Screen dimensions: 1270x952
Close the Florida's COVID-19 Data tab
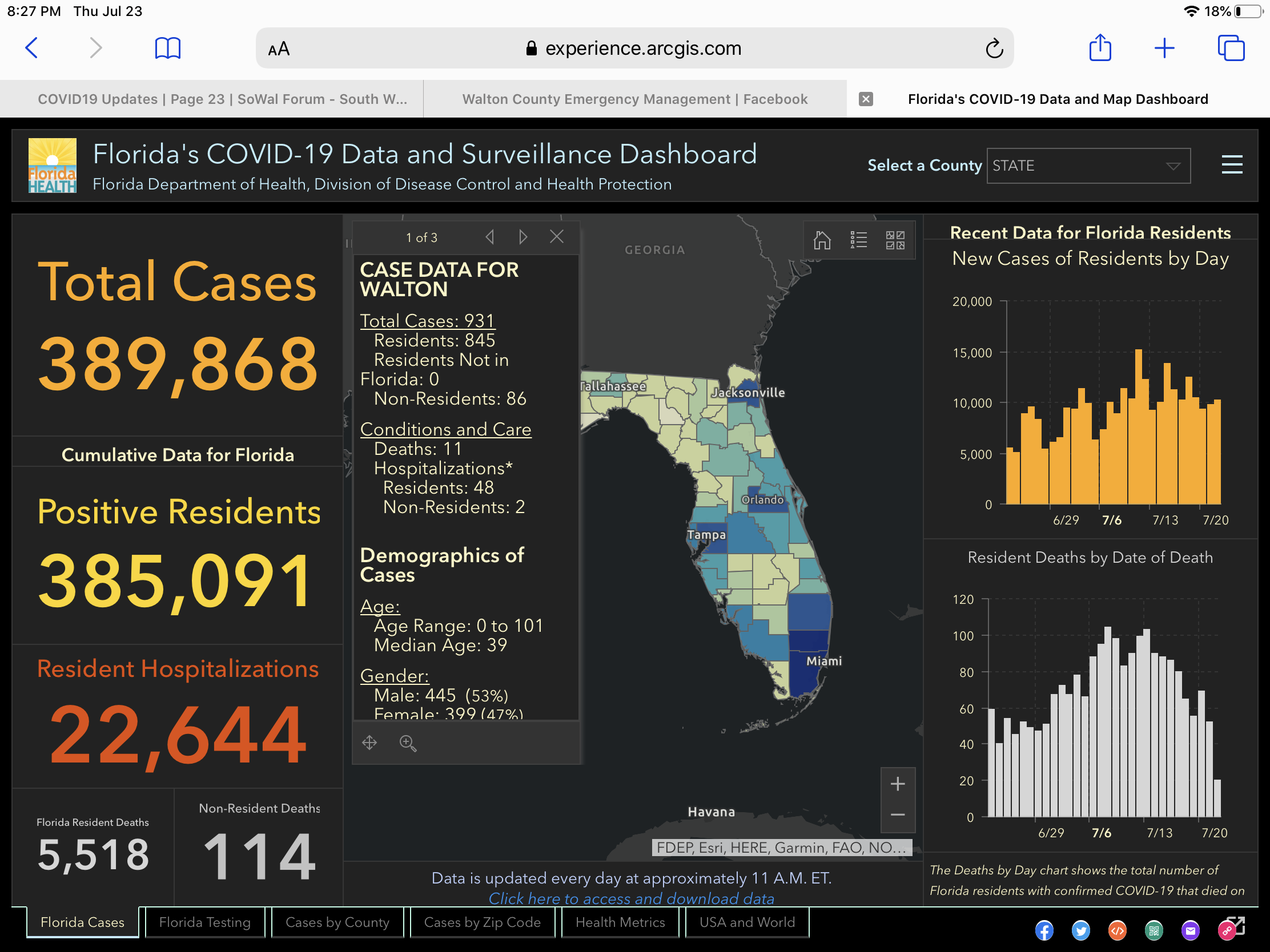coord(866,99)
